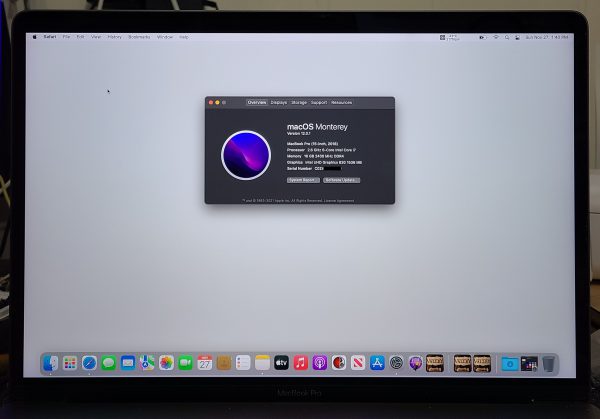Click the System Report button

pos(302,180)
